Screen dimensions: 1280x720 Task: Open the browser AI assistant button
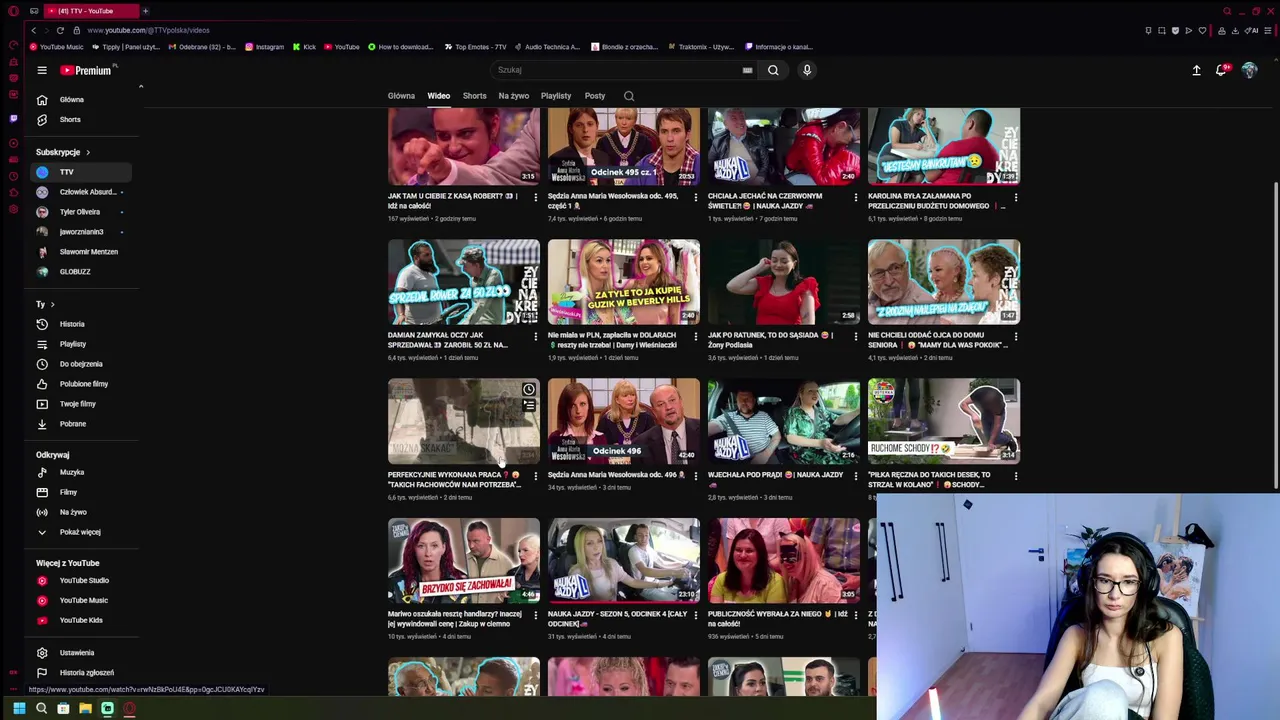pyautogui.click(x=1251, y=30)
